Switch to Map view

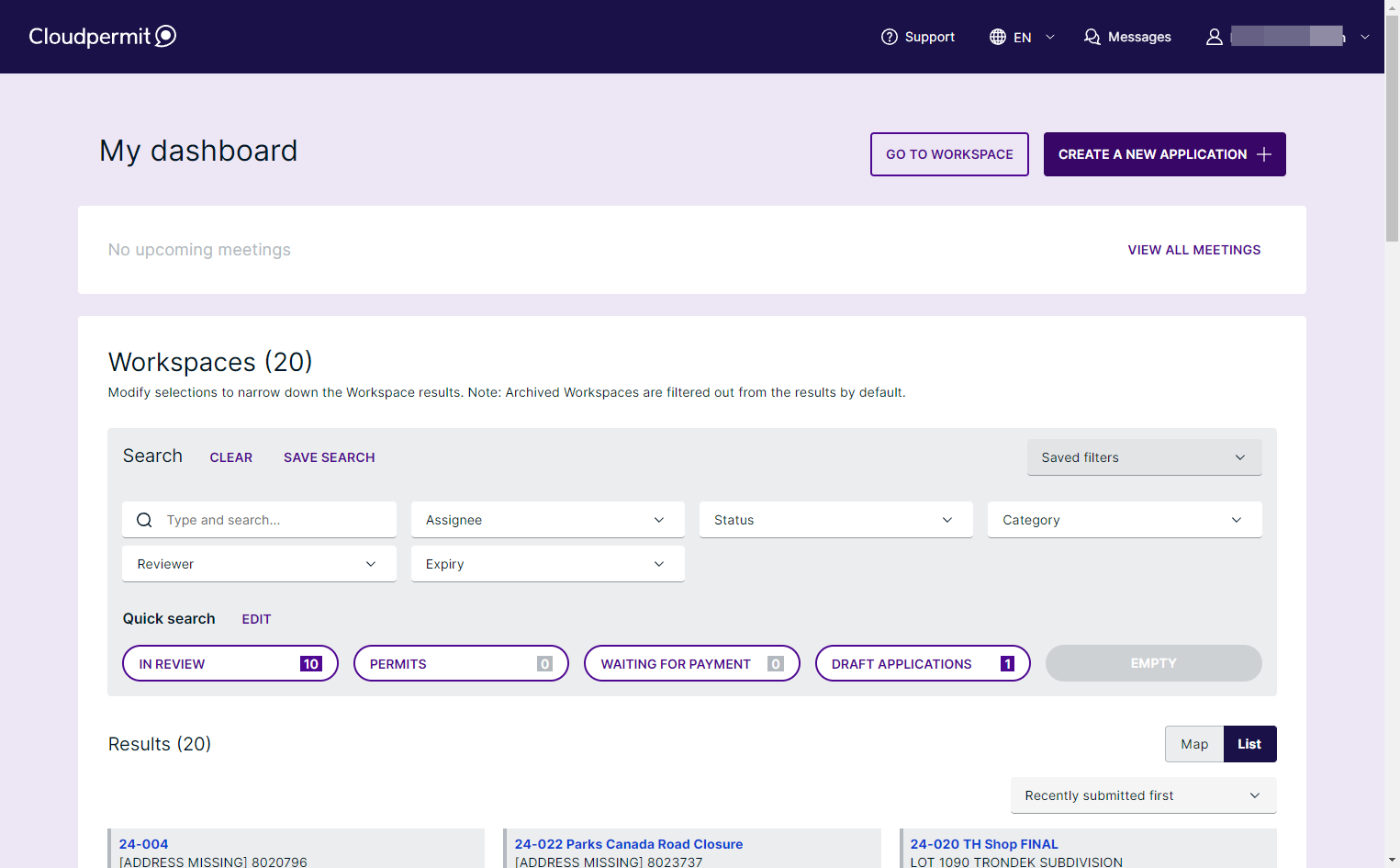coord(1194,744)
